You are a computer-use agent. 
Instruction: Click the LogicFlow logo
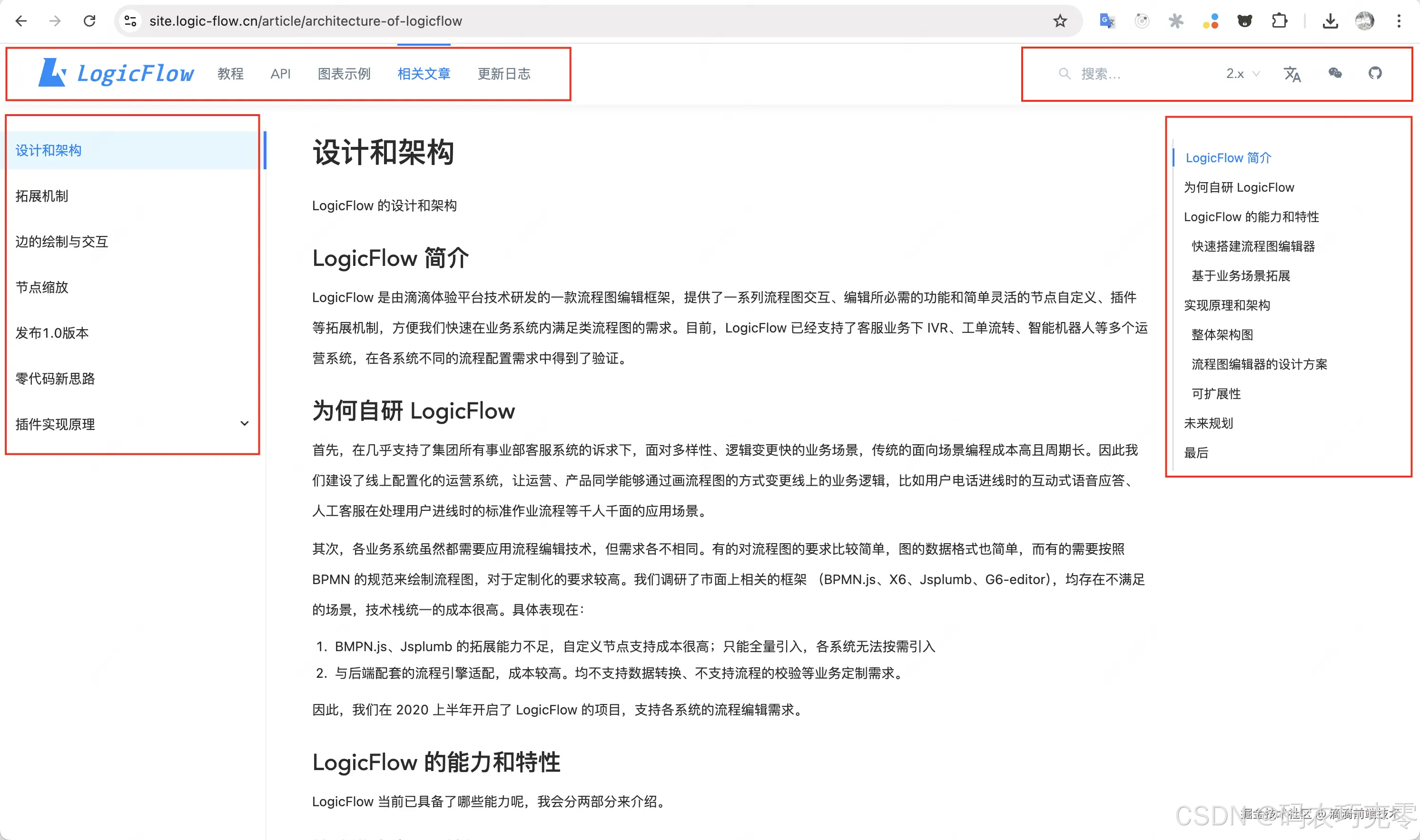[x=116, y=73]
